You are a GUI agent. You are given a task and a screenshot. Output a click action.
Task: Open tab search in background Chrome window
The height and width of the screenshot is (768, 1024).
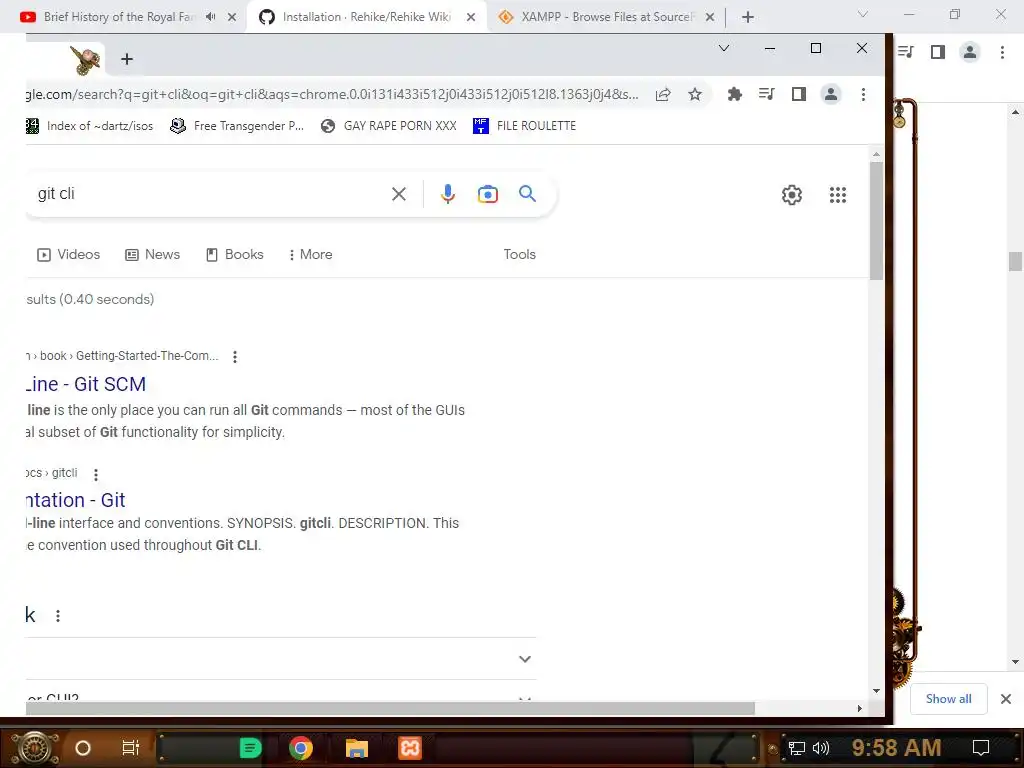(x=863, y=14)
